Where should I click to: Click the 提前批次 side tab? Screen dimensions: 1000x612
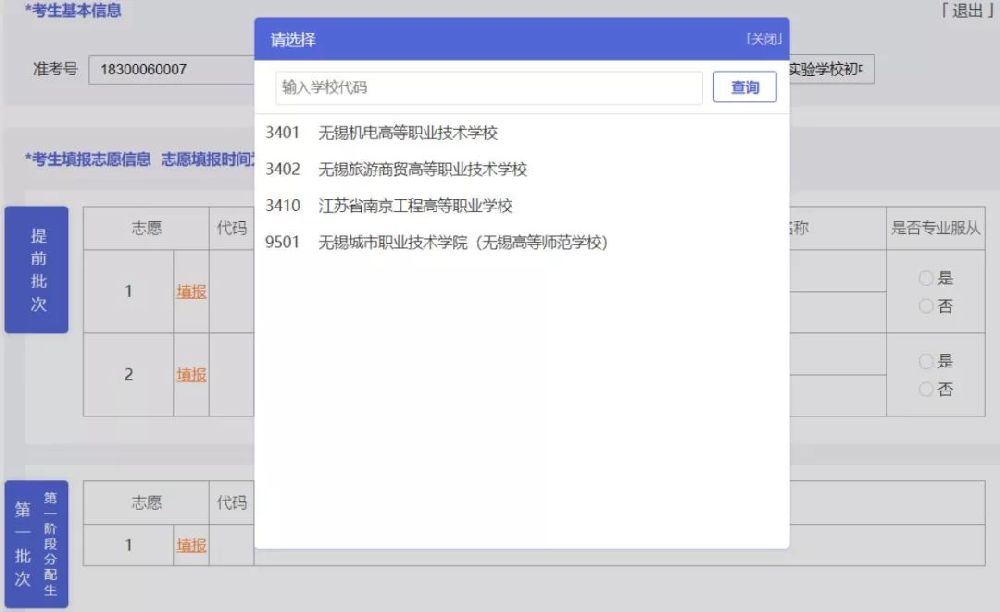(x=36, y=270)
